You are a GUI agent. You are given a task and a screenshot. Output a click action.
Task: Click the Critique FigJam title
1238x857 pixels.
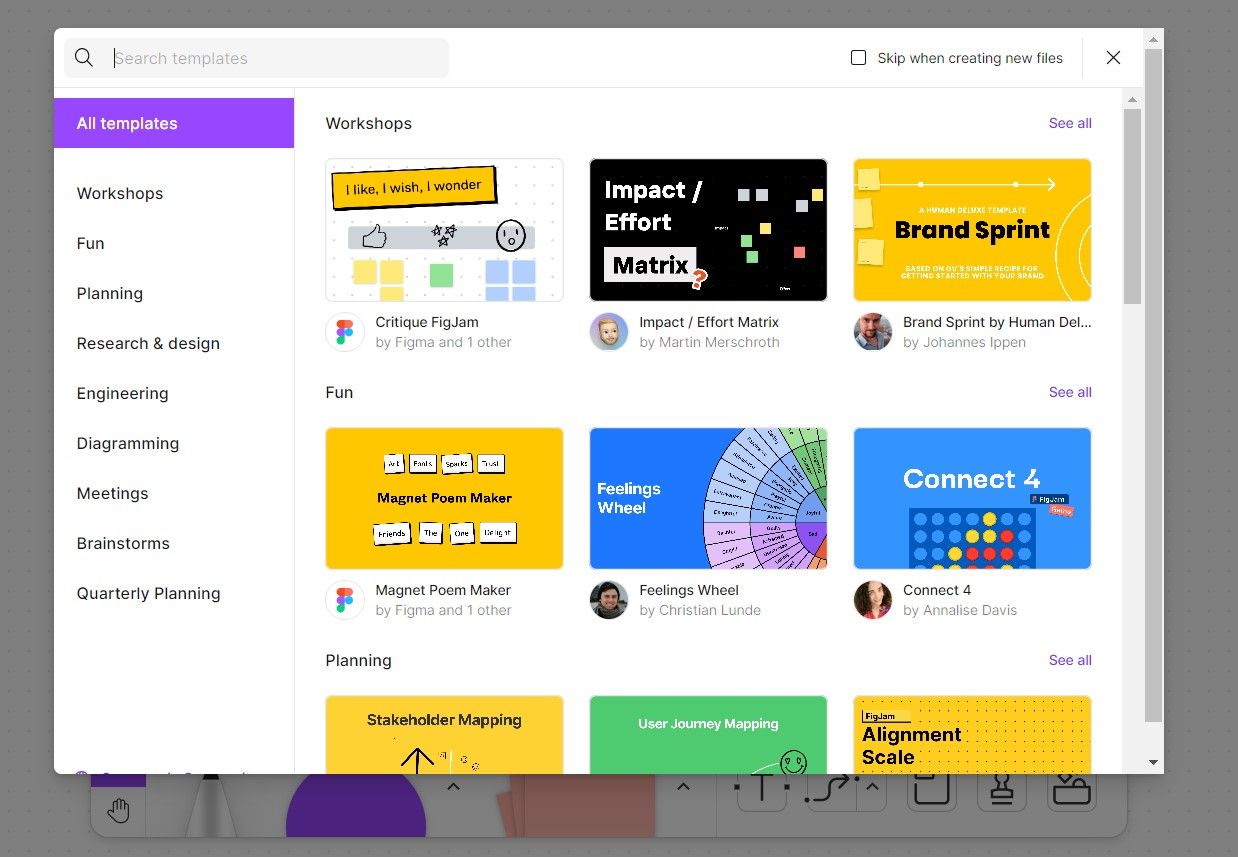coord(427,322)
